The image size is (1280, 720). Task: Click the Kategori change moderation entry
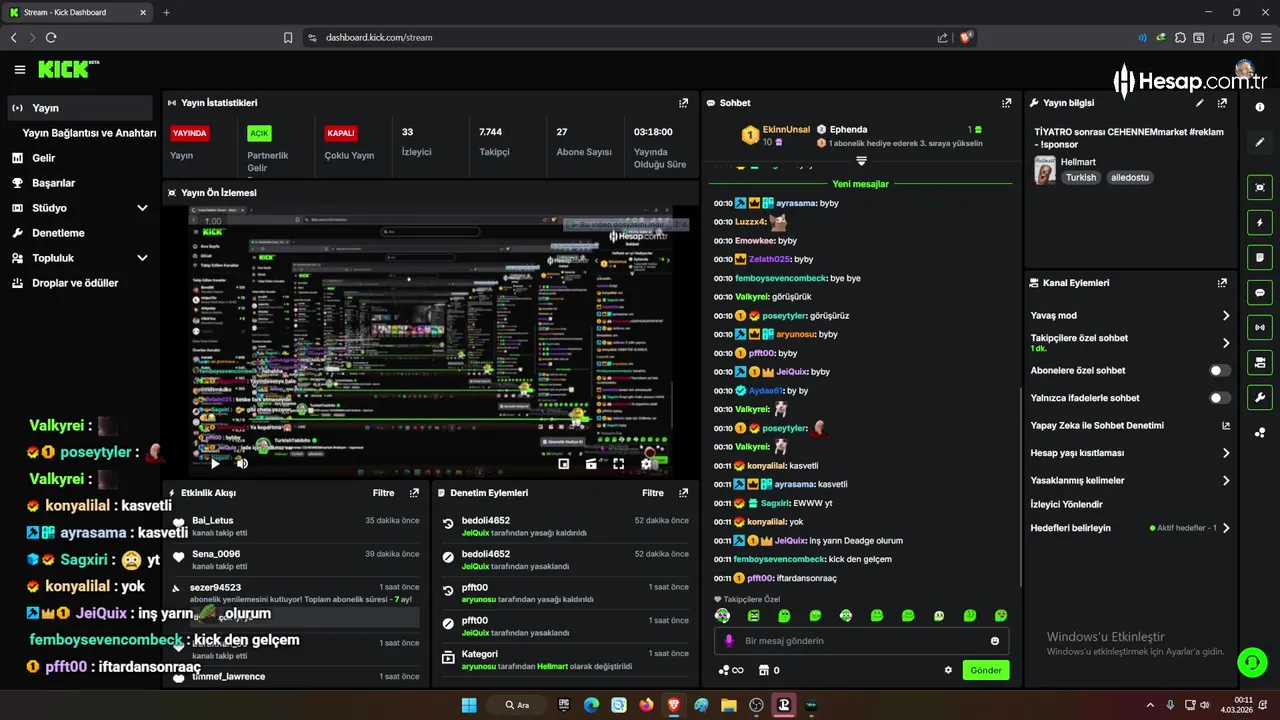coord(567,660)
